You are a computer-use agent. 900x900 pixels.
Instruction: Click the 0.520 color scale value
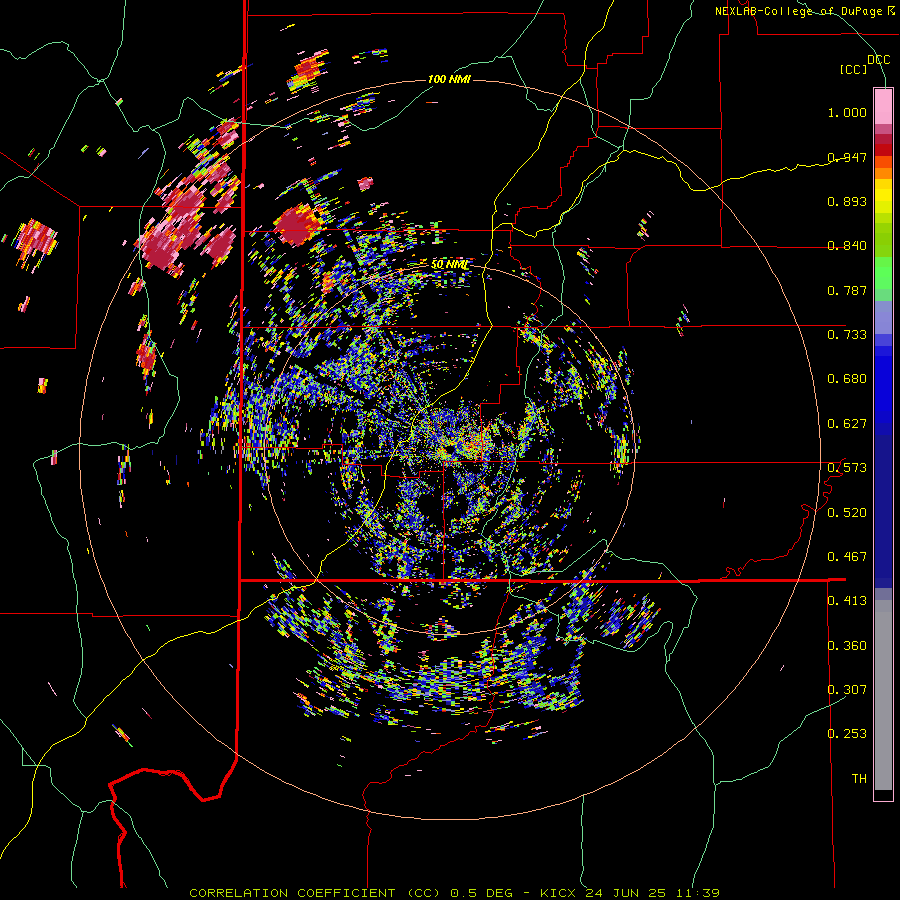click(847, 513)
